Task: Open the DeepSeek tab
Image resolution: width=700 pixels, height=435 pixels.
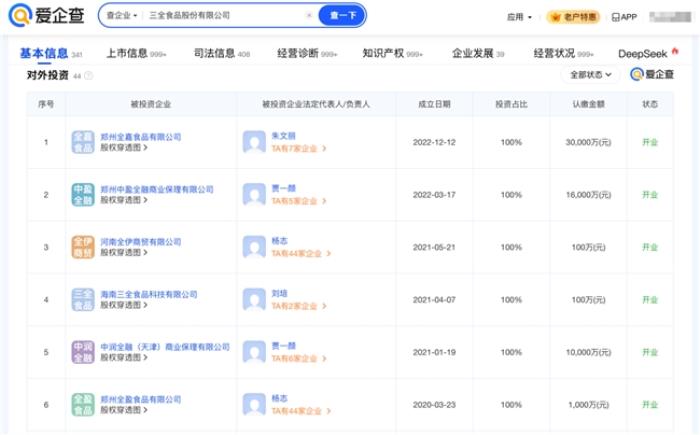Action: [x=643, y=54]
